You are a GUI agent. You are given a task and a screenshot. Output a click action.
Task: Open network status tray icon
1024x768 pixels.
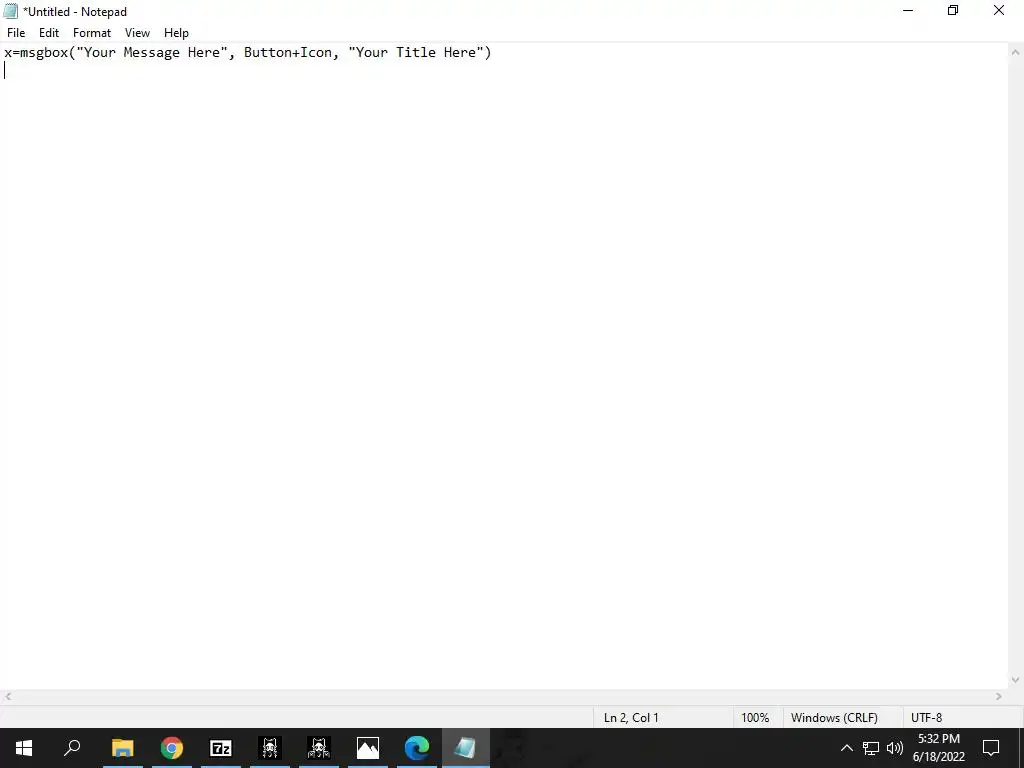point(871,748)
